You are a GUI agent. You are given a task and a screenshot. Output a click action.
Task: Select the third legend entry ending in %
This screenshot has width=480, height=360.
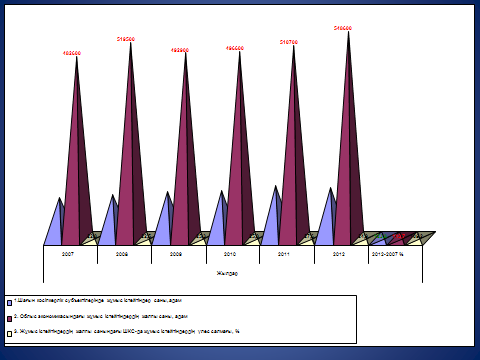pyautogui.click(x=127, y=331)
